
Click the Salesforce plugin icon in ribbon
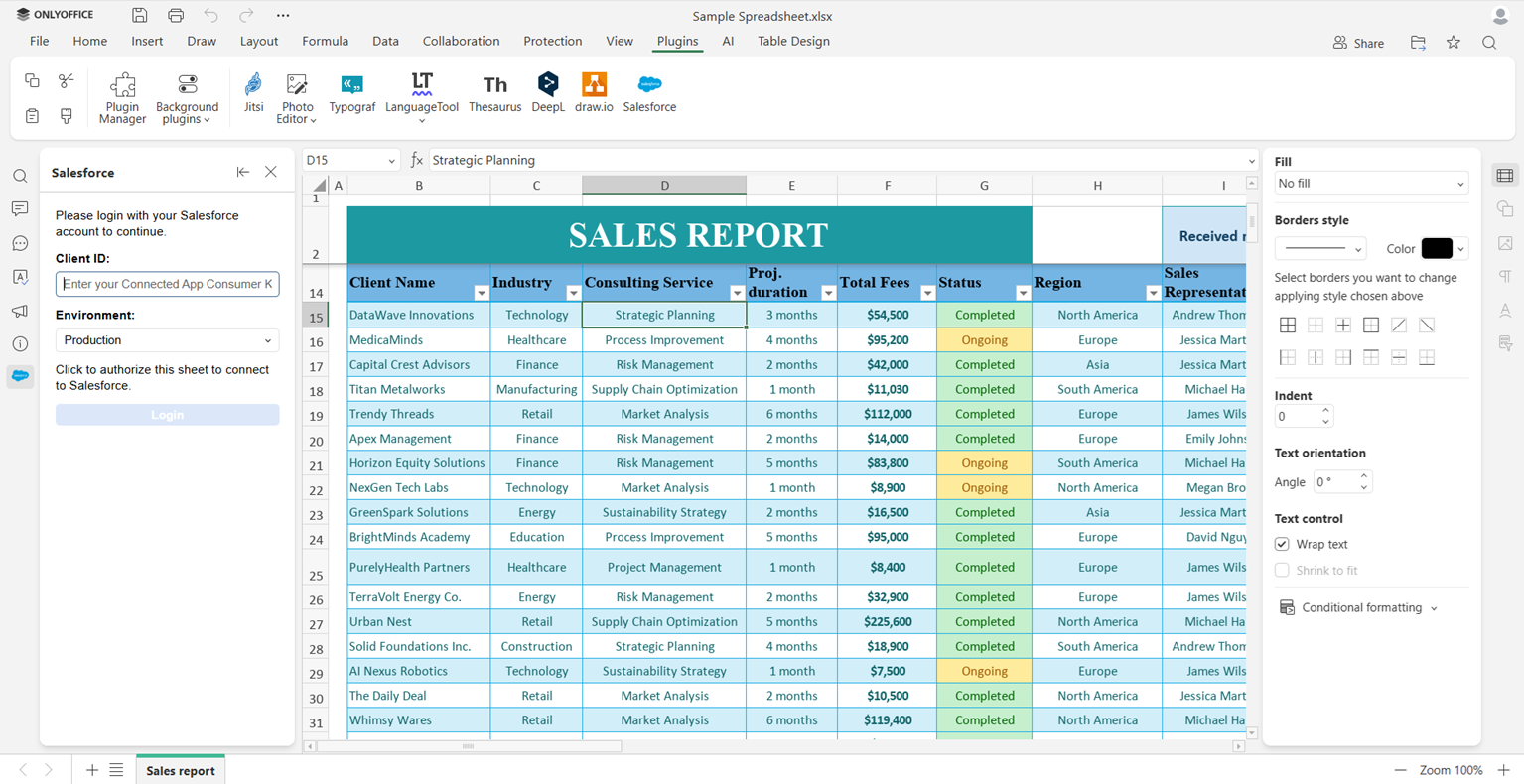(x=649, y=93)
